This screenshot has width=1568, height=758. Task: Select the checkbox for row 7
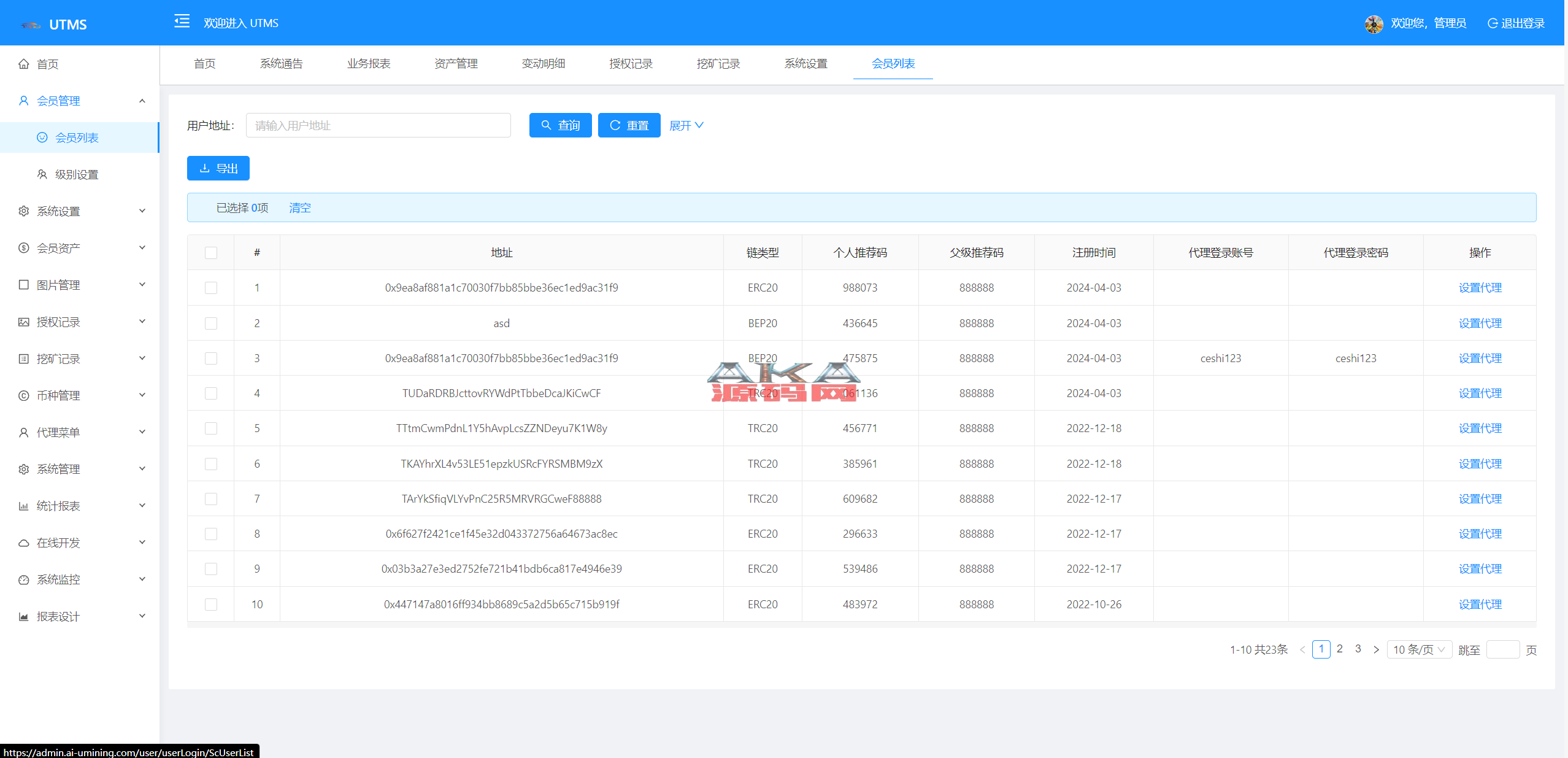click(211, 499)
